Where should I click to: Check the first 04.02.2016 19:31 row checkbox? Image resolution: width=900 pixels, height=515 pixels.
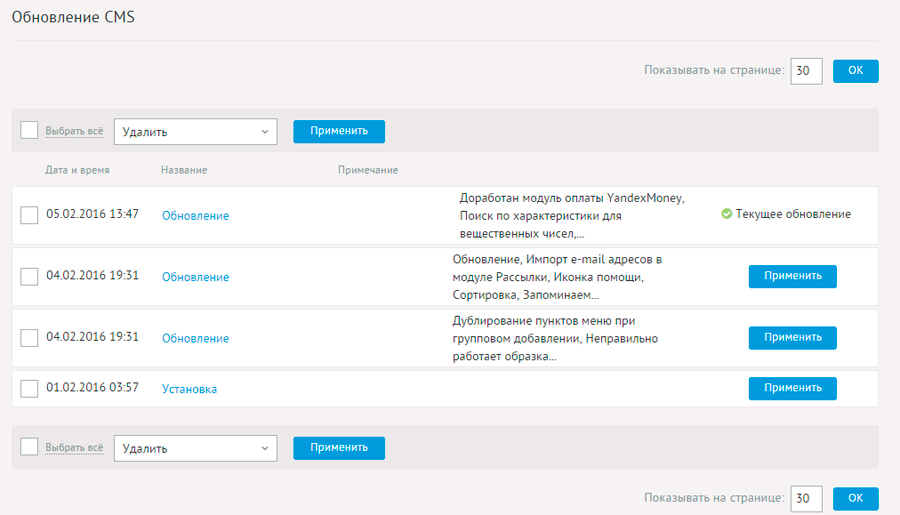click(x=29, y=276)
